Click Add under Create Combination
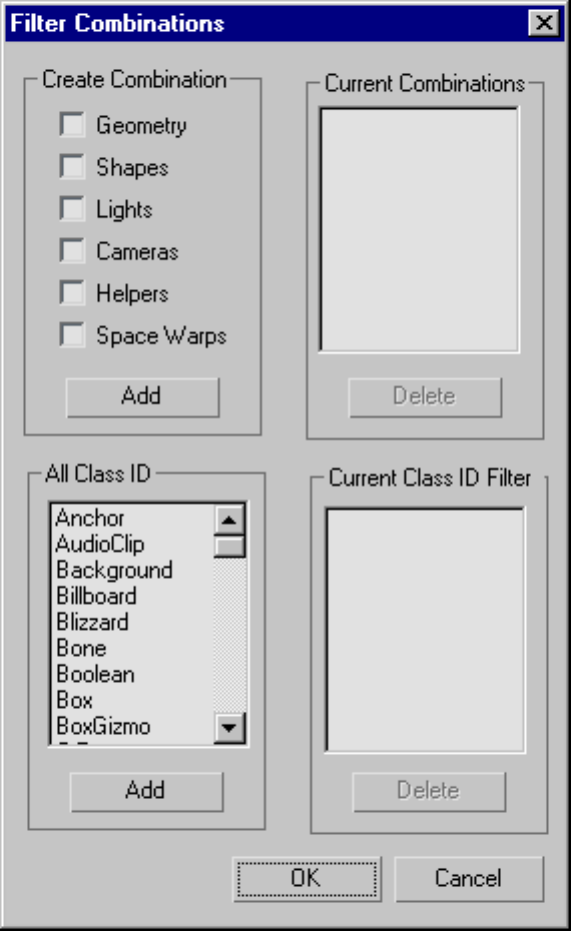 pos(142,397)
